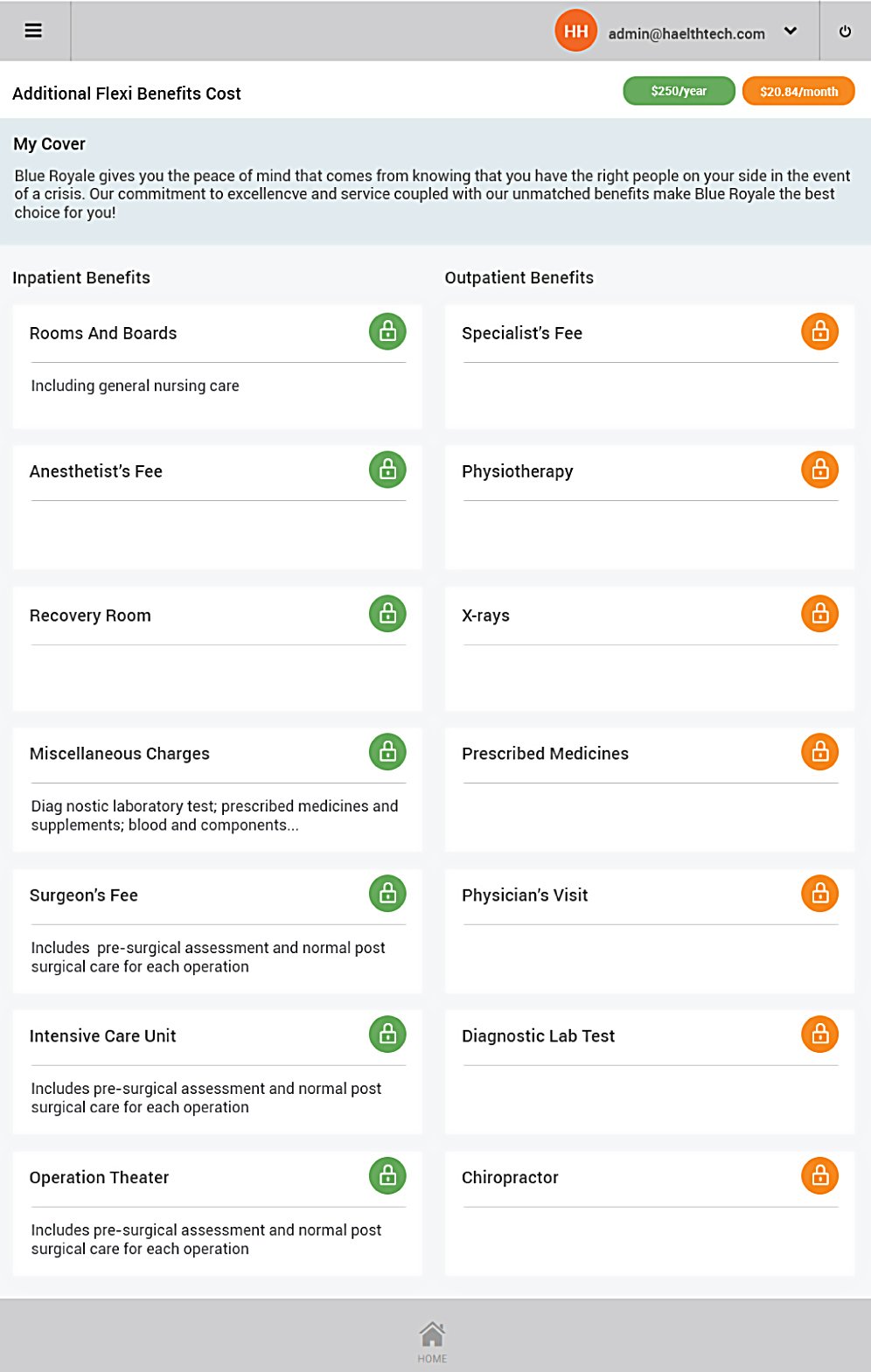The width and height of the screenshot is (871, 1372).
Task: Click green lock on Rooms And Boards
Action: pyautogui.click(x=387, y=331)
